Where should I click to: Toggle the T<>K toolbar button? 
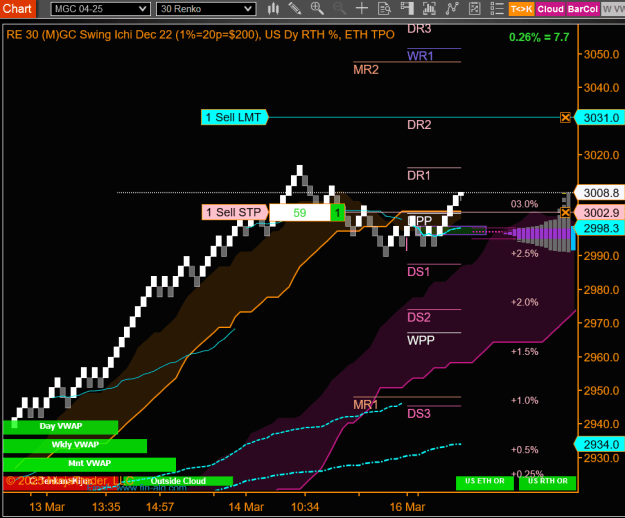[x=521, y=9]
